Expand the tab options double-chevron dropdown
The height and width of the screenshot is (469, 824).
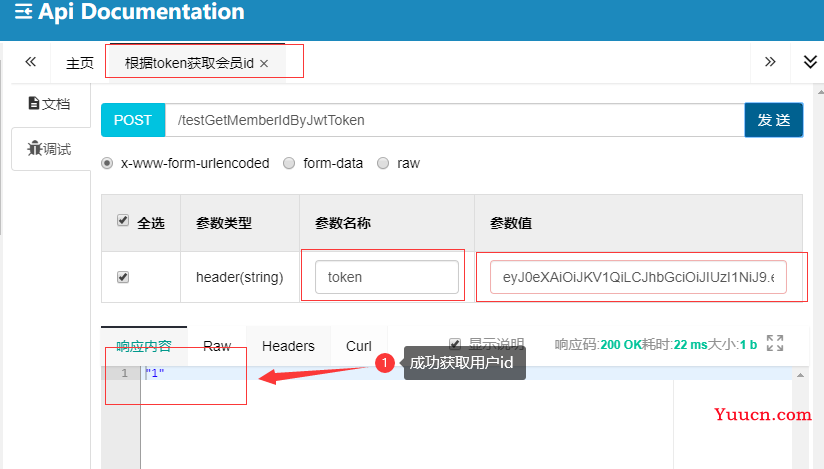click(810, 62)
